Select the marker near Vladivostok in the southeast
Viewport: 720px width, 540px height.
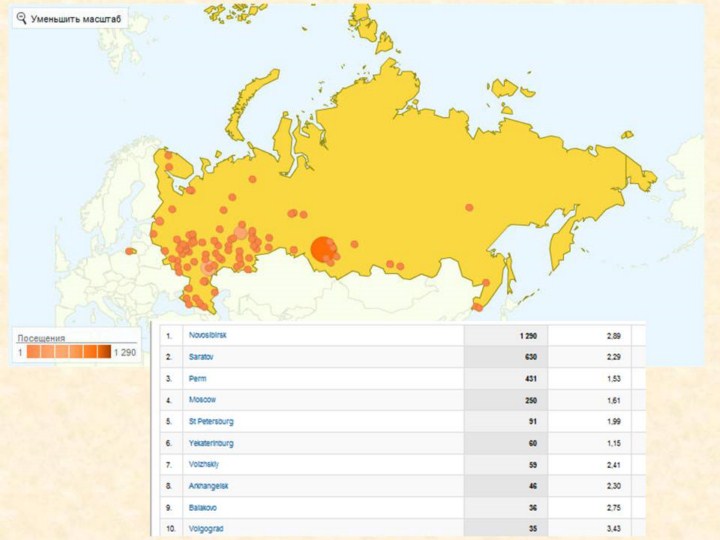(x=478, y=307)
